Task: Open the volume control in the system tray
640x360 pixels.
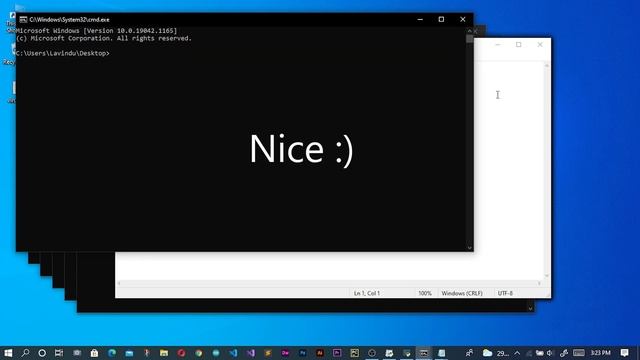Action: (x=549, y=353)
